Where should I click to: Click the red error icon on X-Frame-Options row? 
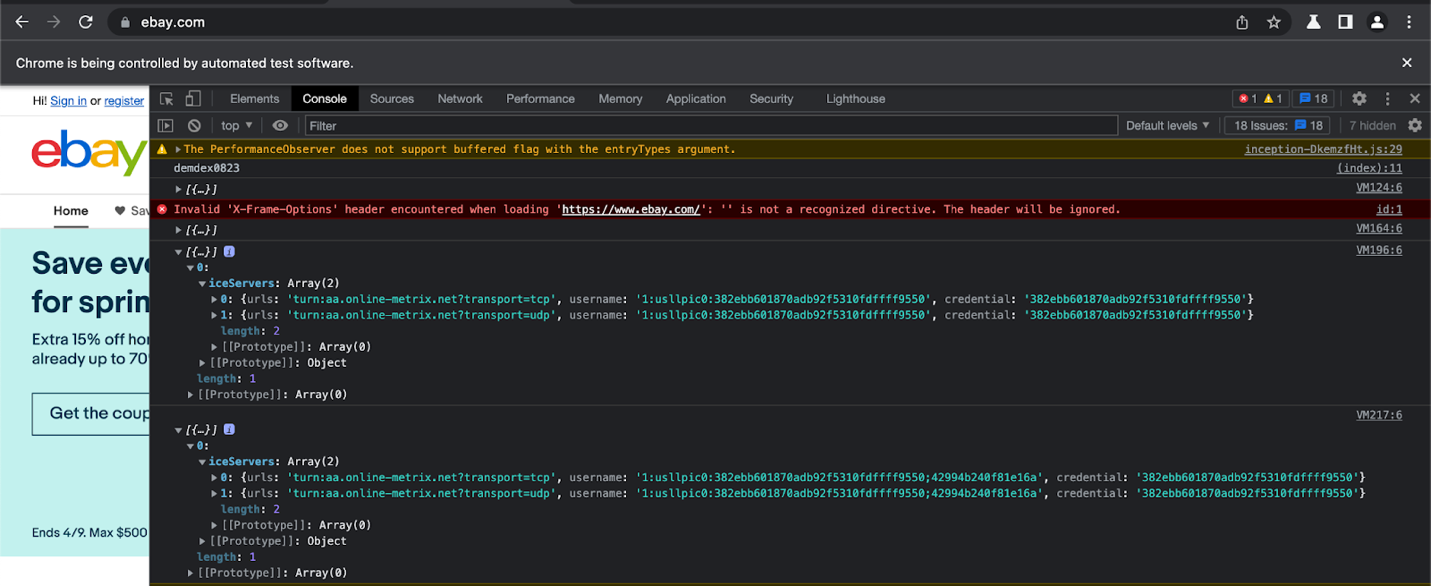(162, 210)
